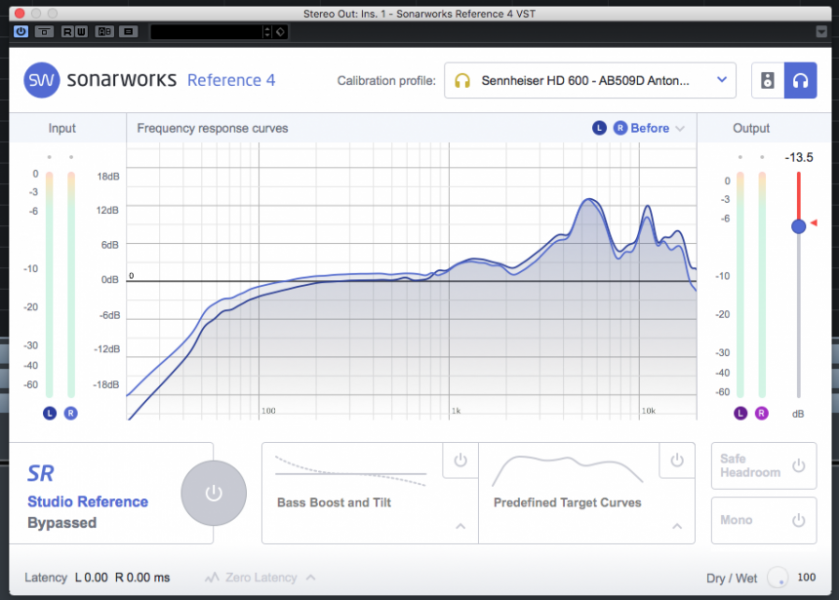Toggle the L curve visibility indicator

tap(599, 128)
